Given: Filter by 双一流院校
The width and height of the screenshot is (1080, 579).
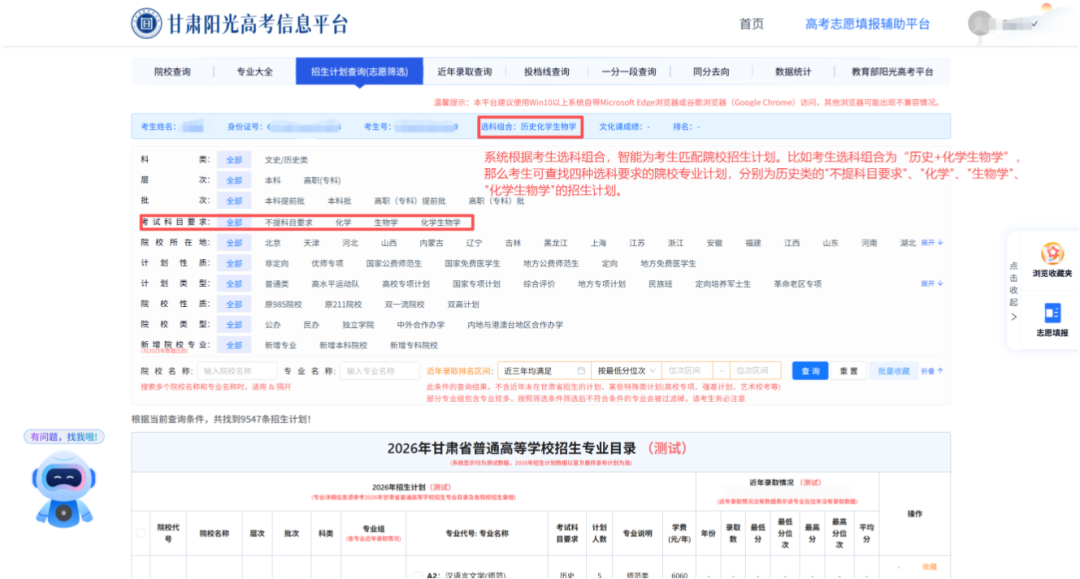Looking at the screenshot, I should (404, 304).
